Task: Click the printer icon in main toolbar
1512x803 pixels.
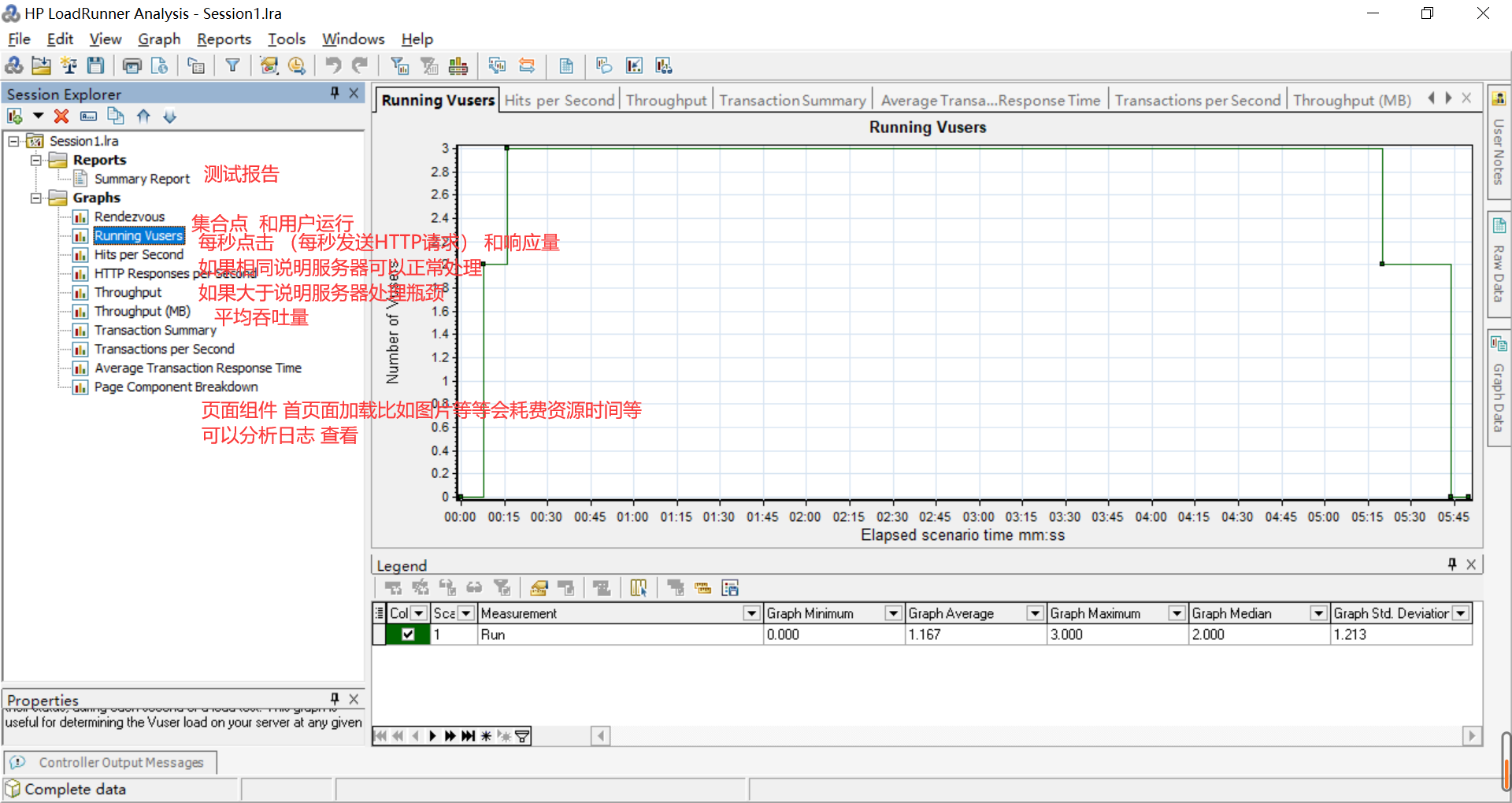Action: 132,66
